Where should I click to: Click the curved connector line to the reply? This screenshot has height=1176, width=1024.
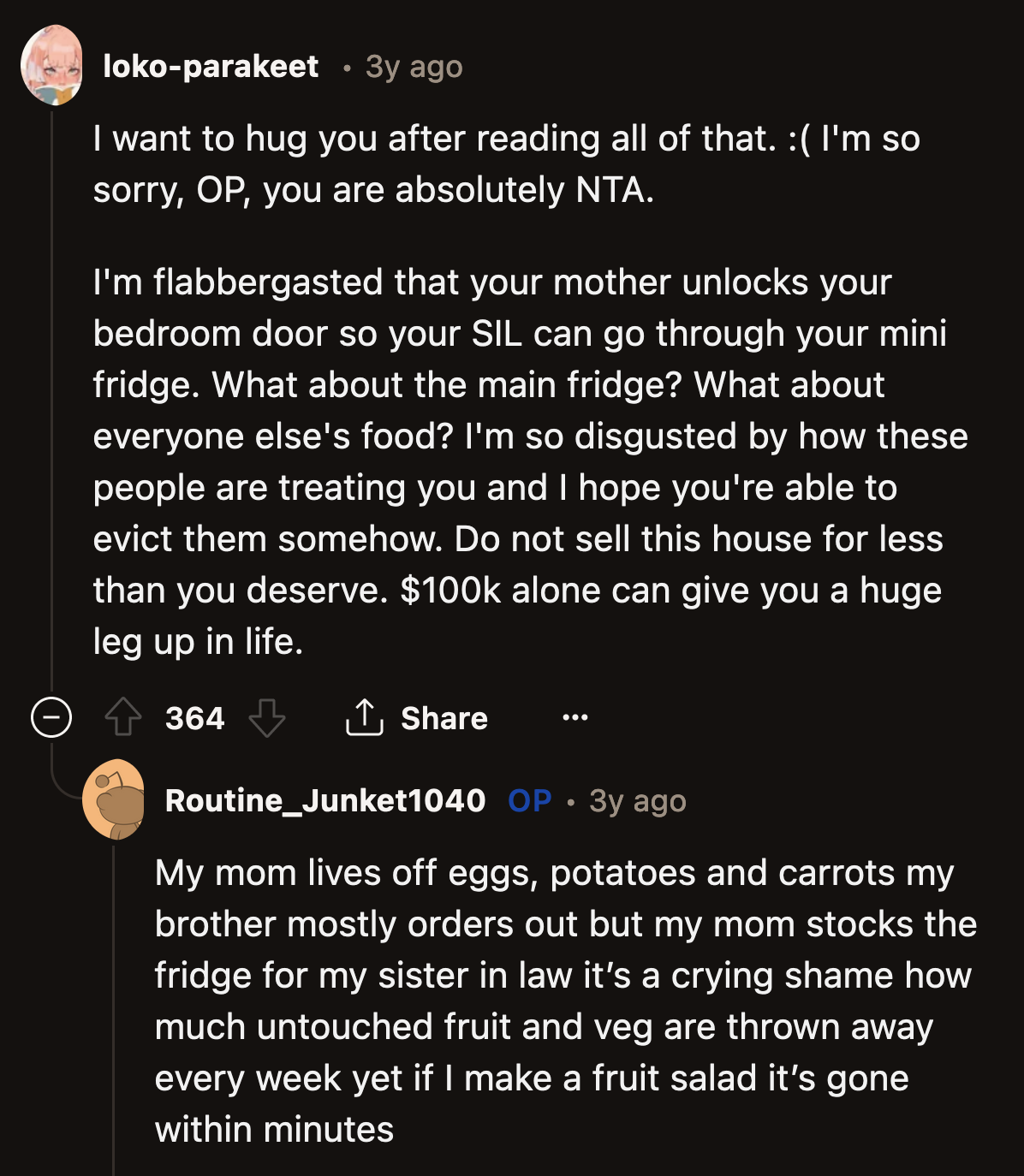coord(65,787)
